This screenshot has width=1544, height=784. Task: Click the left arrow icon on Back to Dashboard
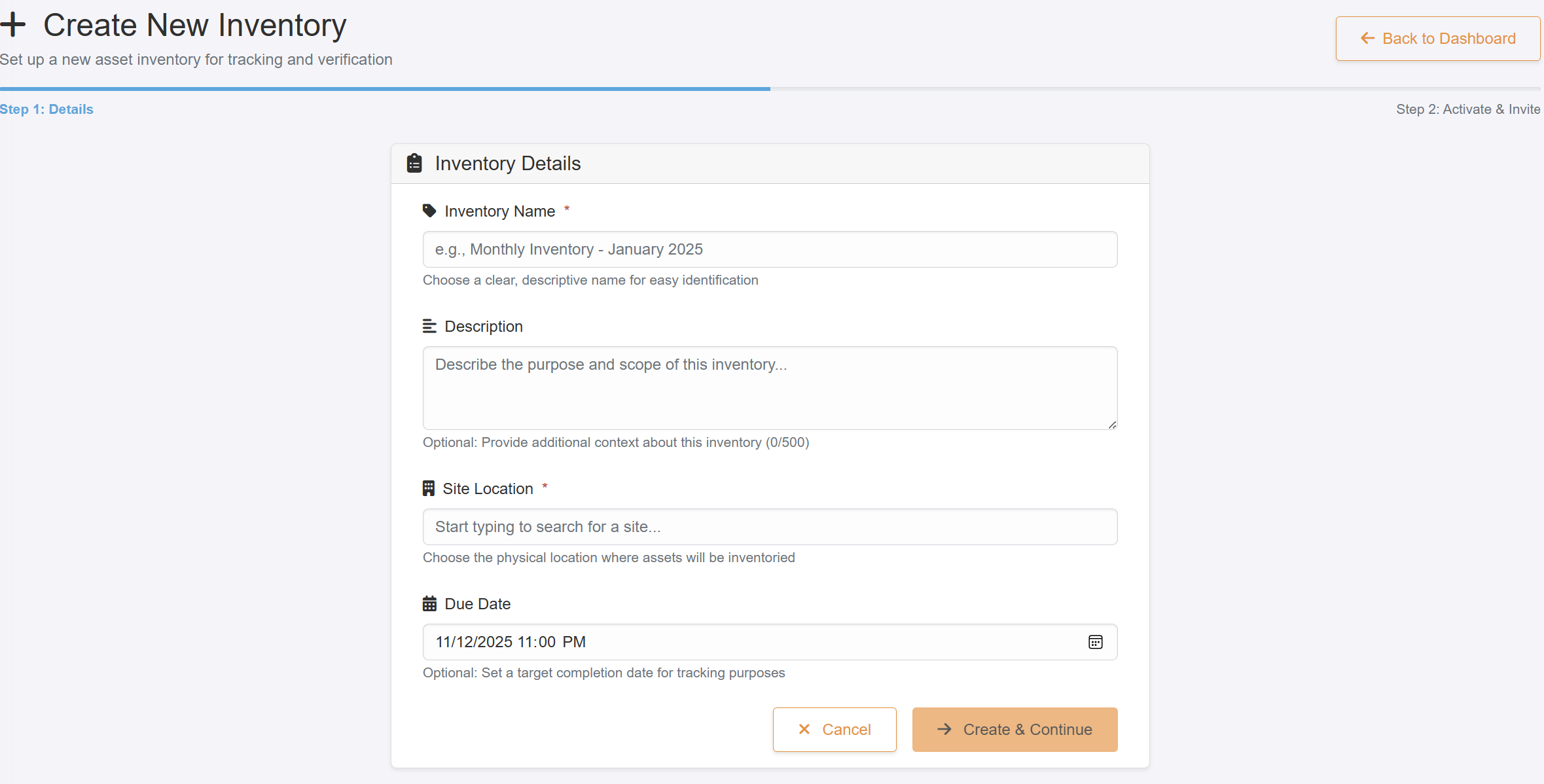(1367, 39)
